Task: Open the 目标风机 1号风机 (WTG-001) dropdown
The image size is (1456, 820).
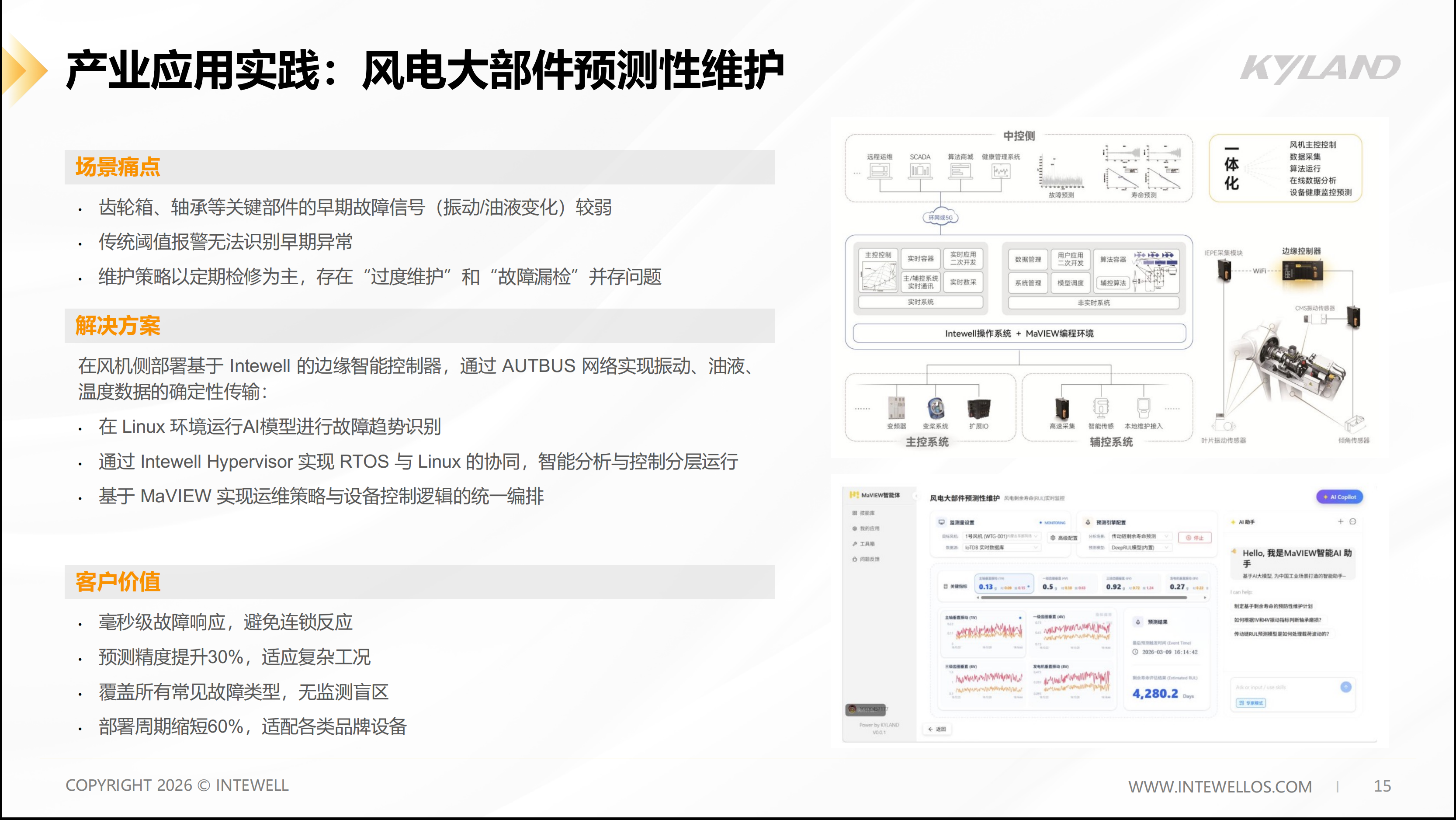Action: pos(1002,536)
